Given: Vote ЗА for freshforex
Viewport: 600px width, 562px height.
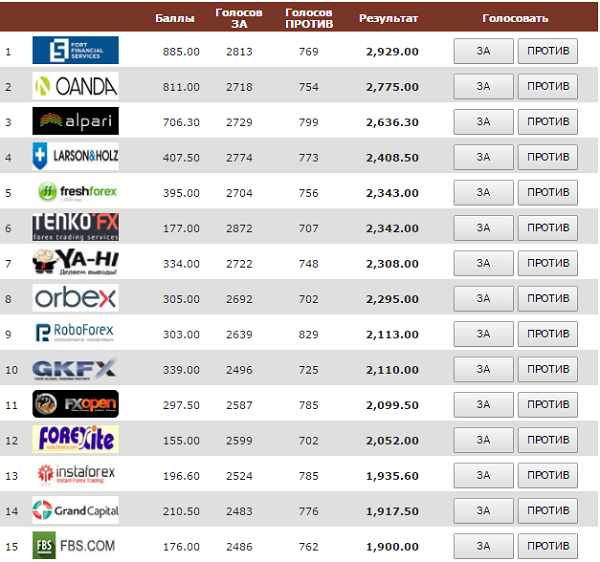Looking at the screenshot, I should click(x=483, y=192).
